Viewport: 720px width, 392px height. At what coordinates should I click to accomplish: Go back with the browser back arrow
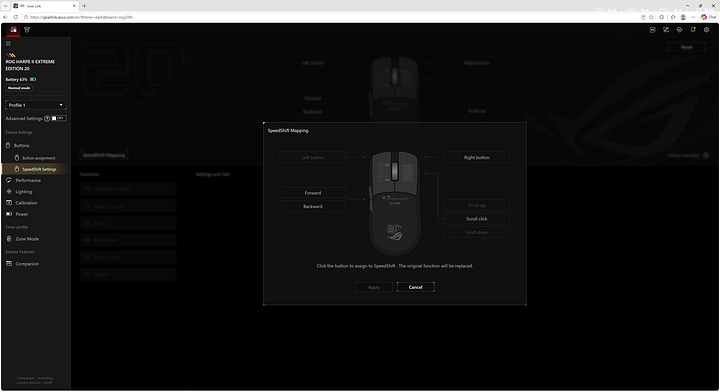pyautogui.click(x=6, y=17)
